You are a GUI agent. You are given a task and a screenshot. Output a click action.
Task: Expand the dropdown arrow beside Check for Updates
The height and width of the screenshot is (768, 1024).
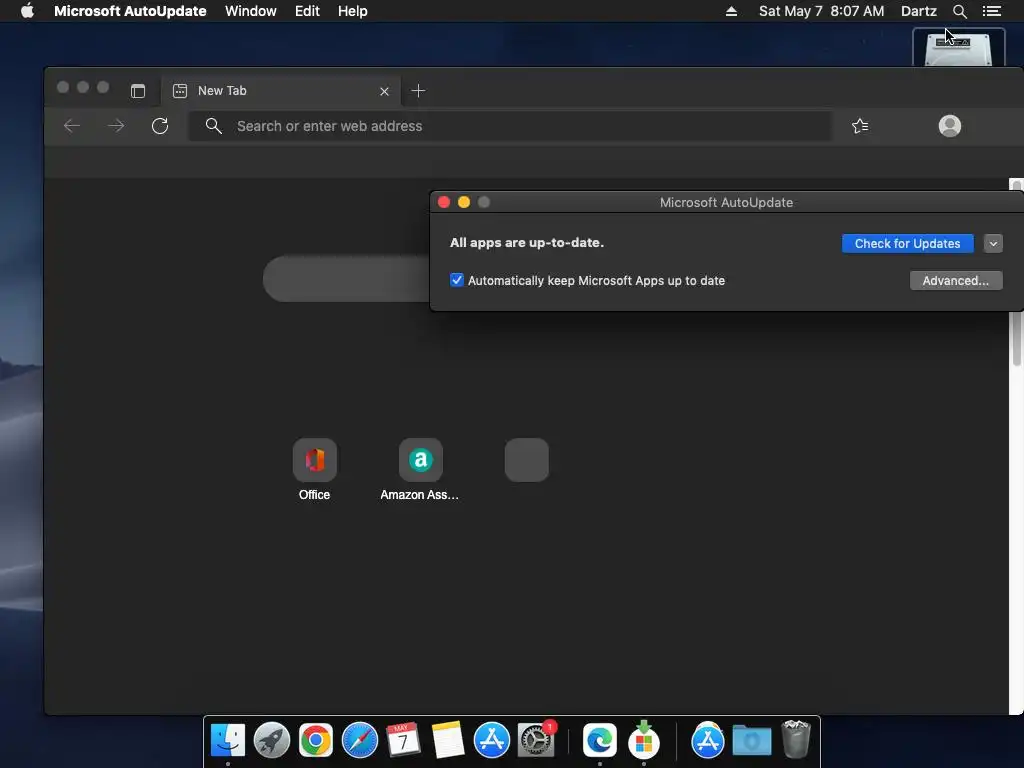993,244
